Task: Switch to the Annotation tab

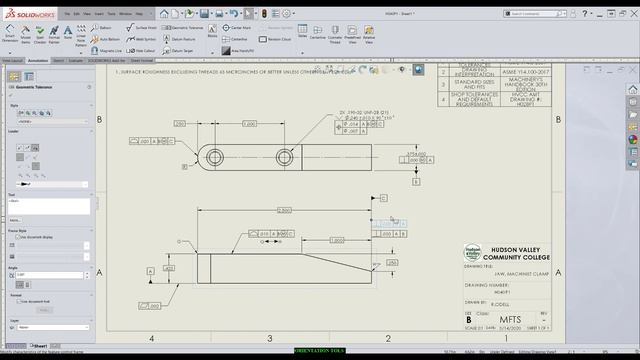Action: (38, 60)
